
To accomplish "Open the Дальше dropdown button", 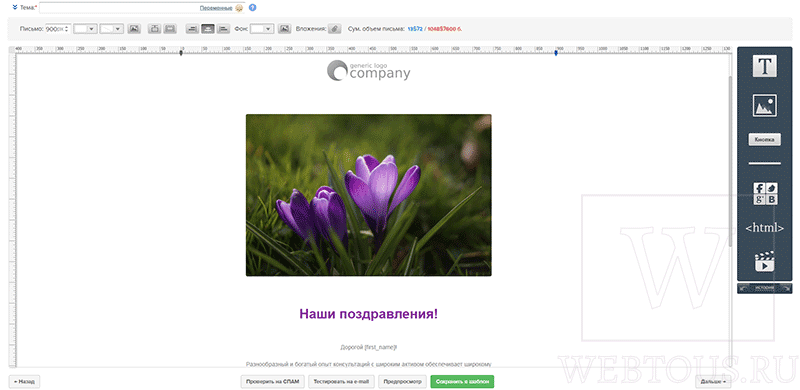I will (x=712, y=381).
